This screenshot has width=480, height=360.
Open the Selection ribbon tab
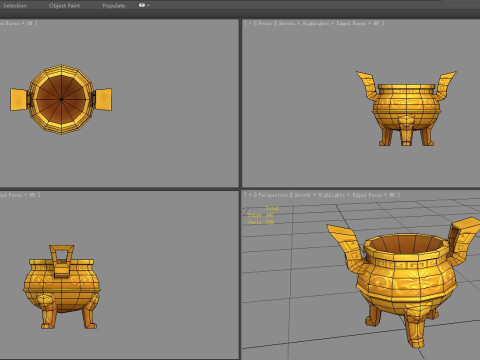pos(15,6)
